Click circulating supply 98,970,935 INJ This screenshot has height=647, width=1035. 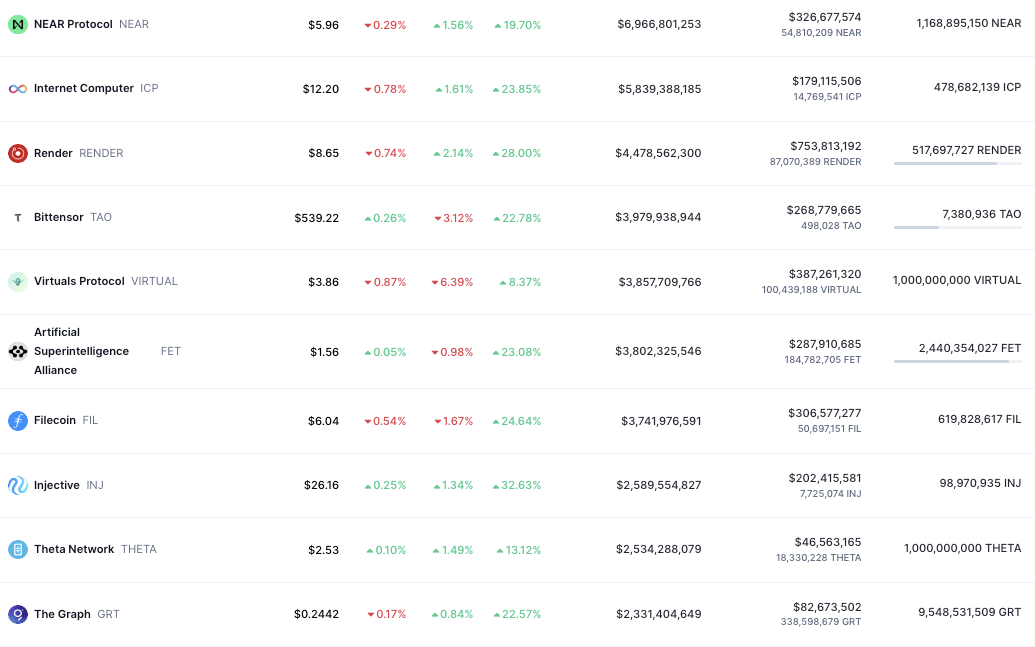tap(980, 483)
